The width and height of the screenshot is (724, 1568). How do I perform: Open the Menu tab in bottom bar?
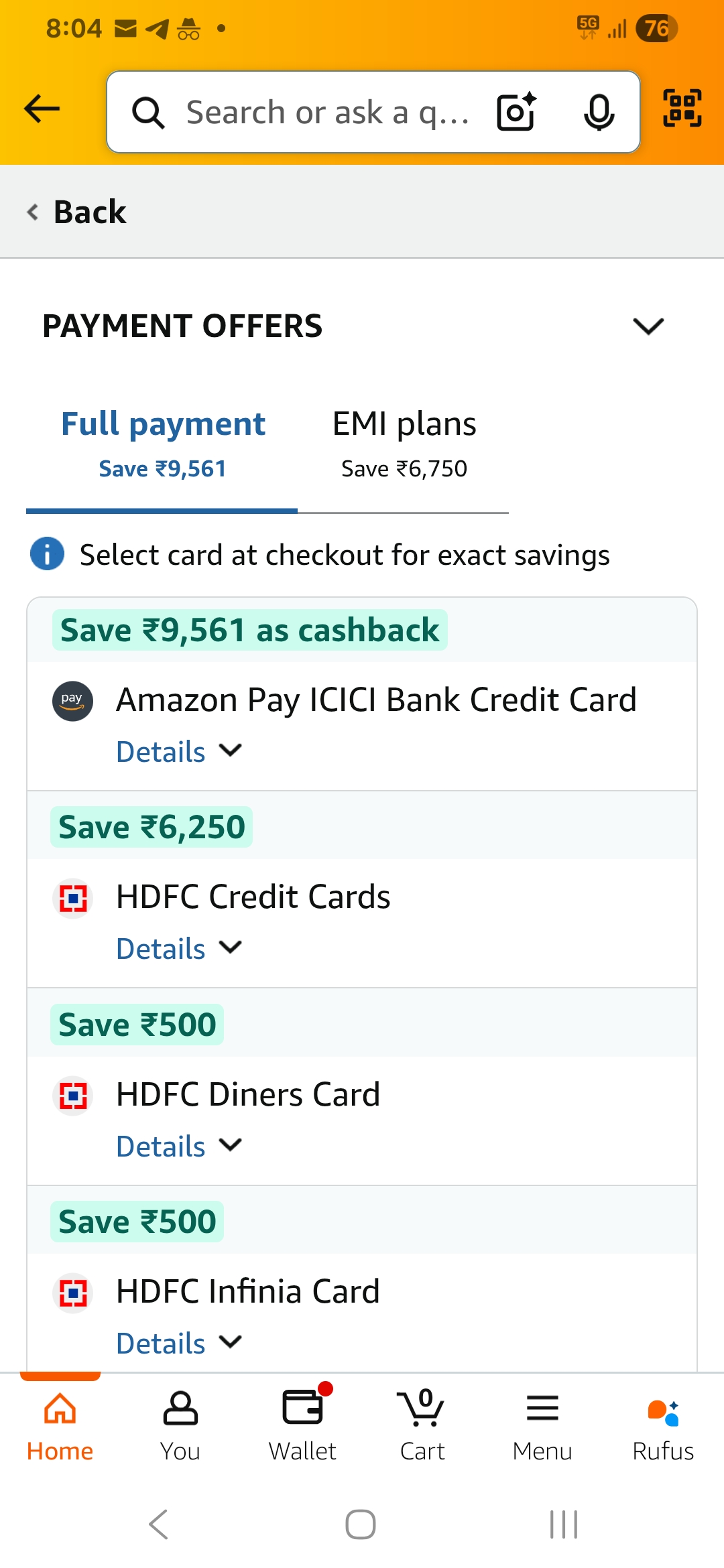tap(542, 1424)
